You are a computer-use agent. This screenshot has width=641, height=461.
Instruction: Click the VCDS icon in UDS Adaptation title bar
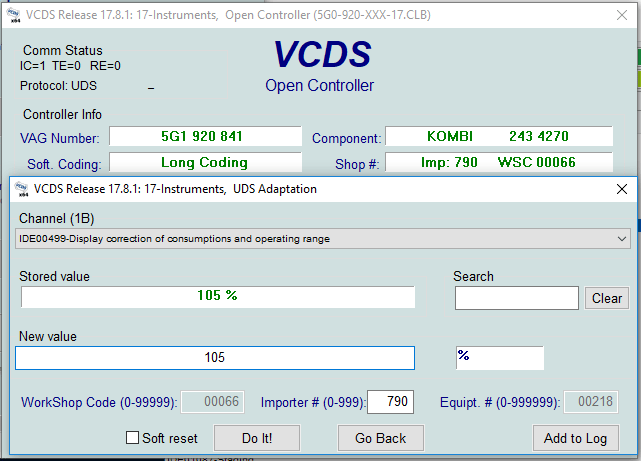(x=21, y=189)
